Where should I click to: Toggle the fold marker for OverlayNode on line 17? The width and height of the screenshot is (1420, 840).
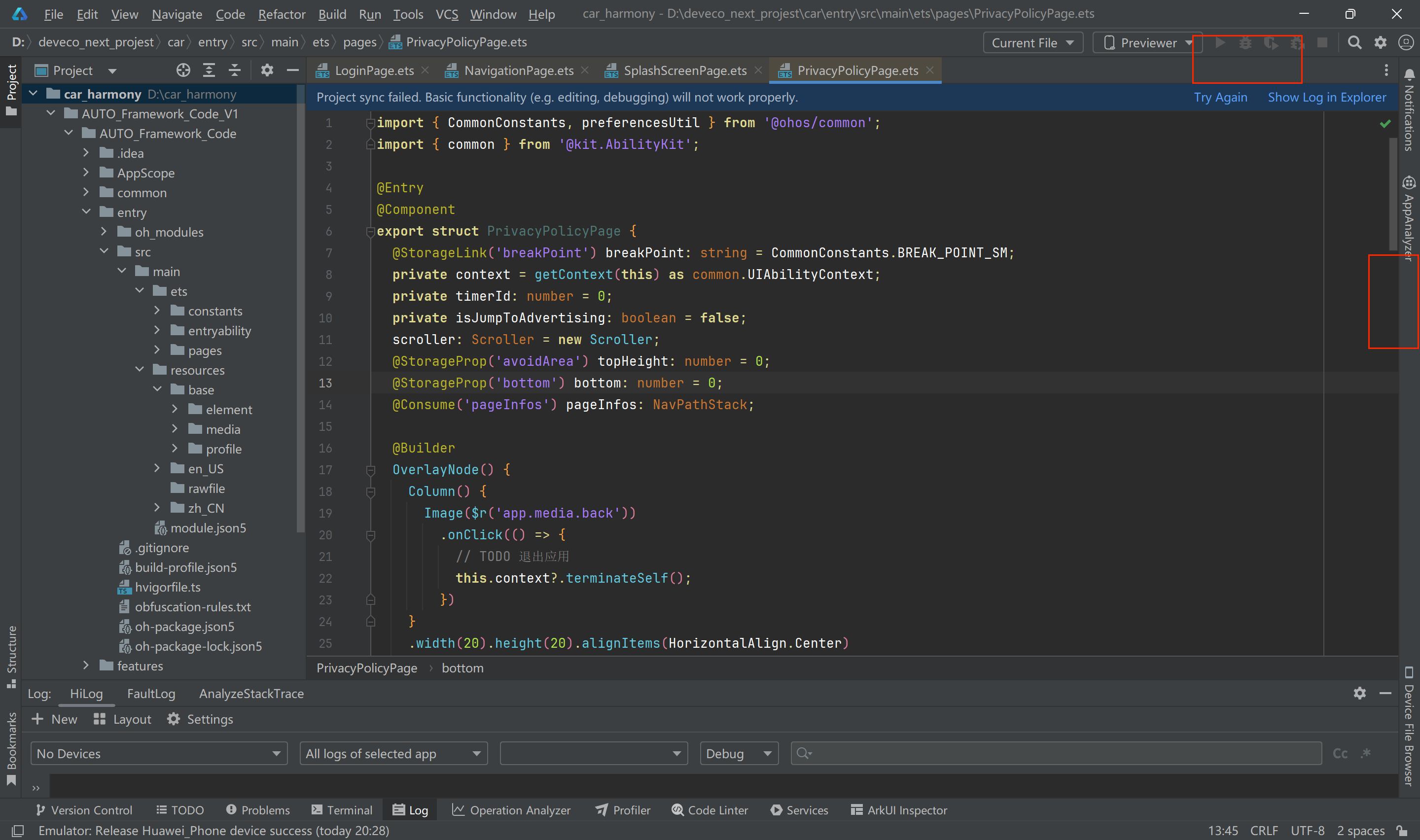point(371,470)
